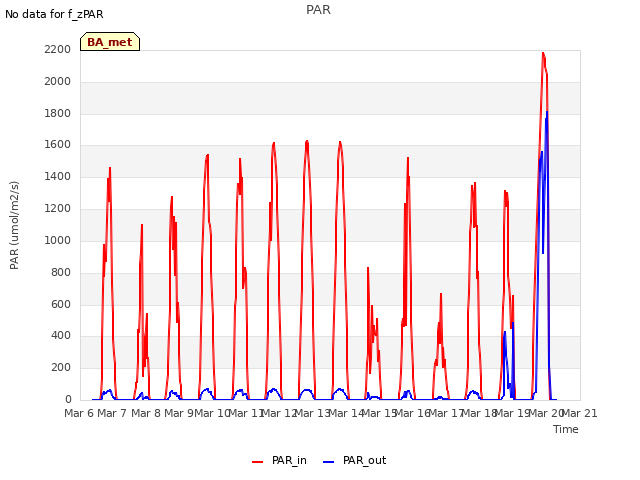Click the Mar 12 x-axis label
The width and height of the screenshot is (640, 480).
(x=279, y=413)
